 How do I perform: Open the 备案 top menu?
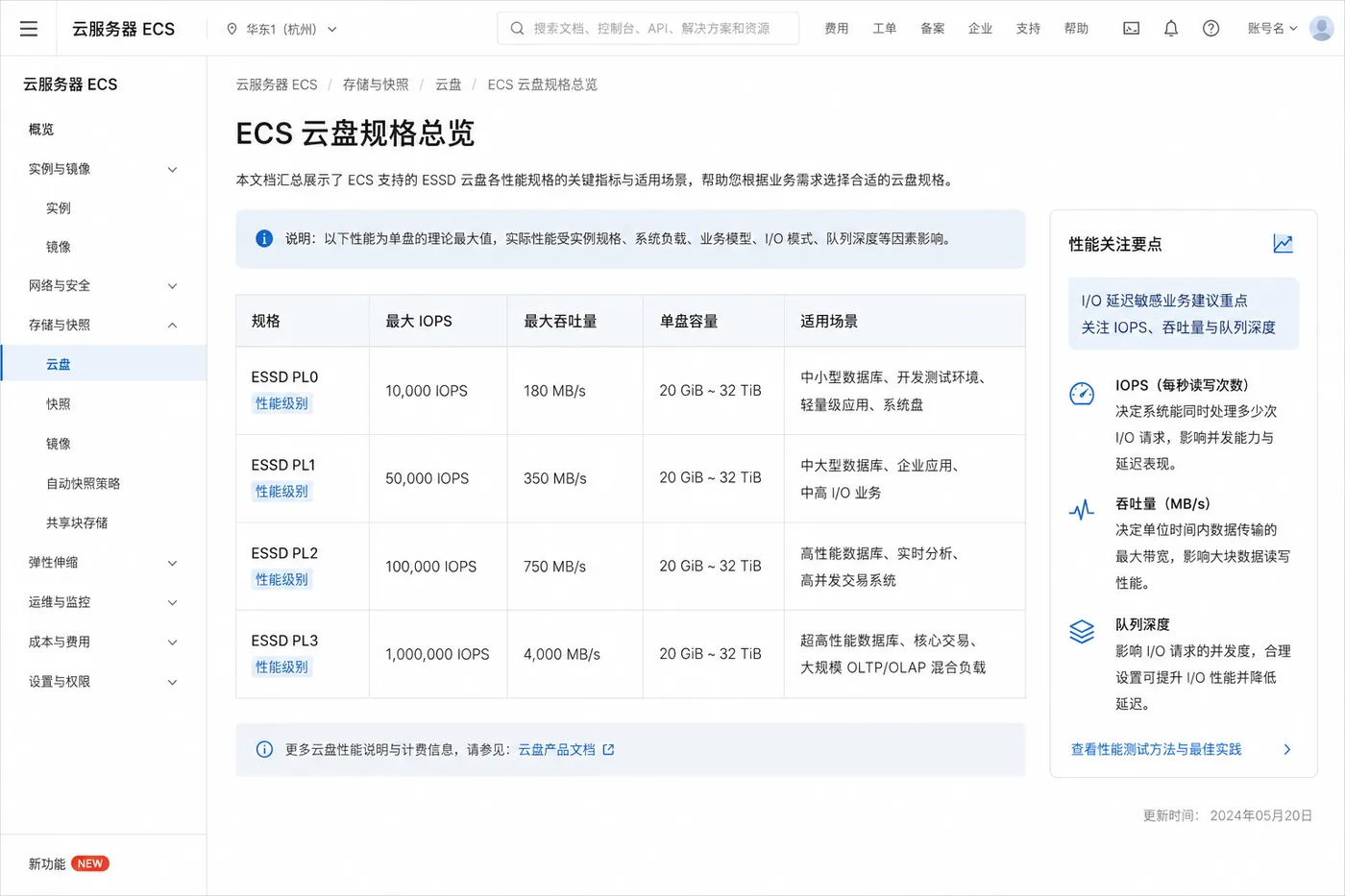click(933, 29)
